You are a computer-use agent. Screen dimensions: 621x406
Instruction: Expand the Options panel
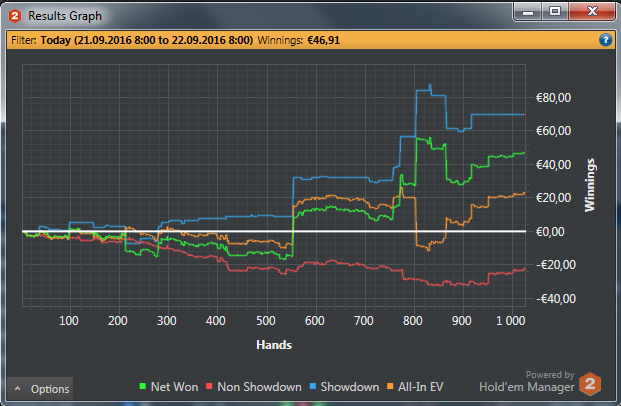pos(40,389)
